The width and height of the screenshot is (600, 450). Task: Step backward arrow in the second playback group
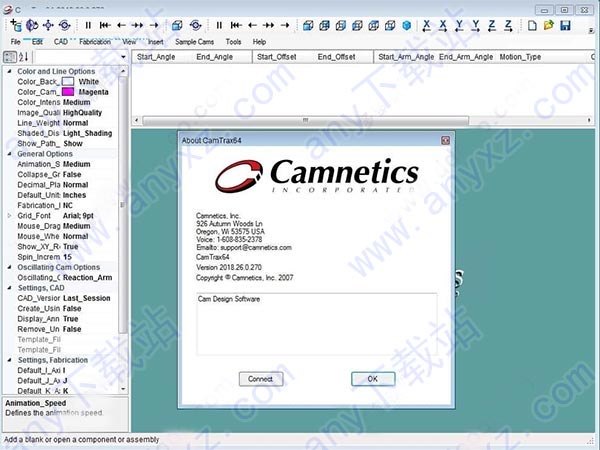[x=252, y=25]
